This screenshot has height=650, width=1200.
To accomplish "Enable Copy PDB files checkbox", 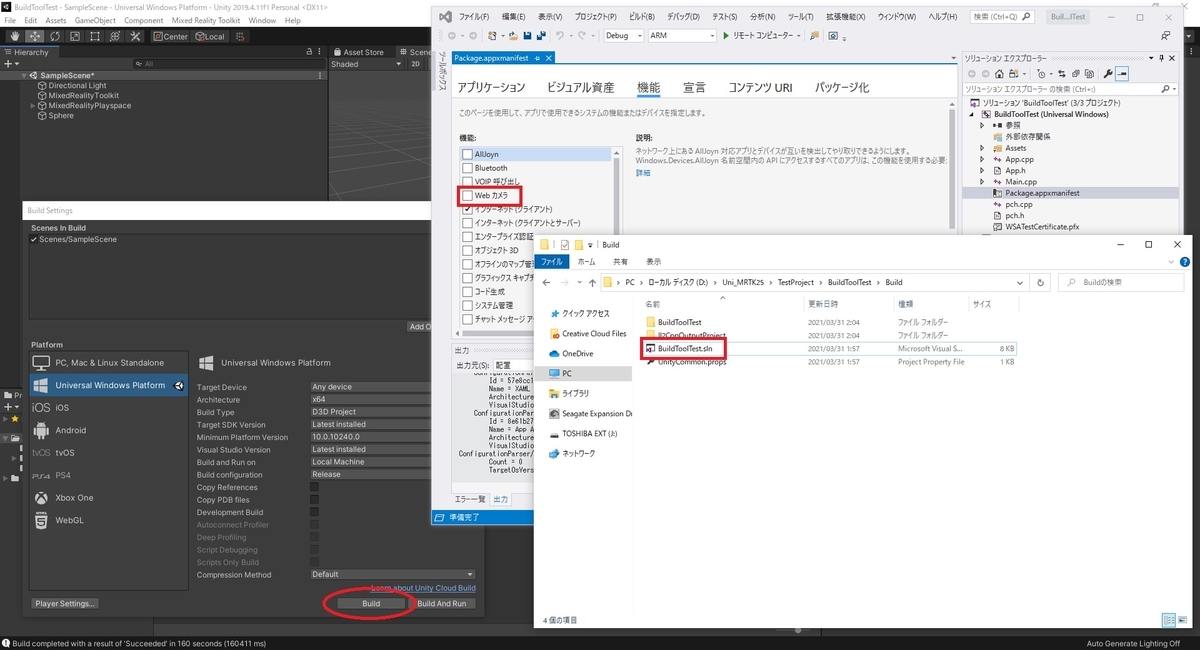I will (x=315, y=500).
